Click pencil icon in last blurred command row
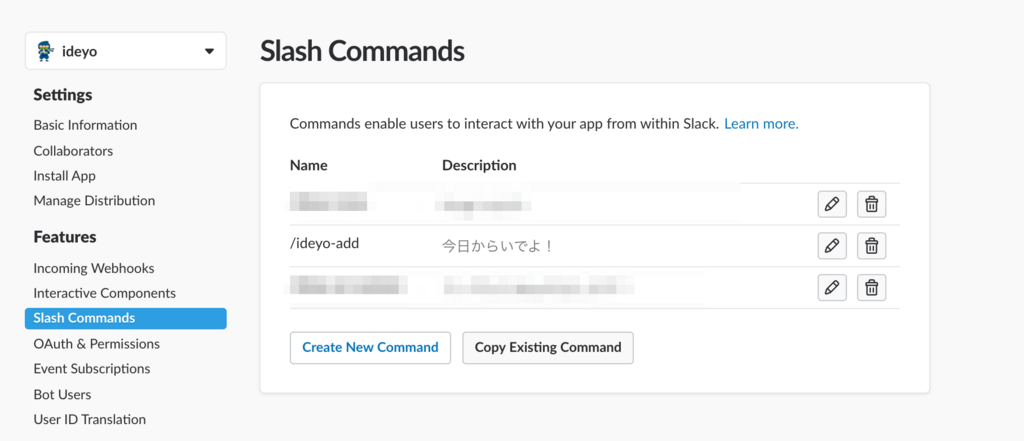The image size is (1024, 441). point(832,287)
